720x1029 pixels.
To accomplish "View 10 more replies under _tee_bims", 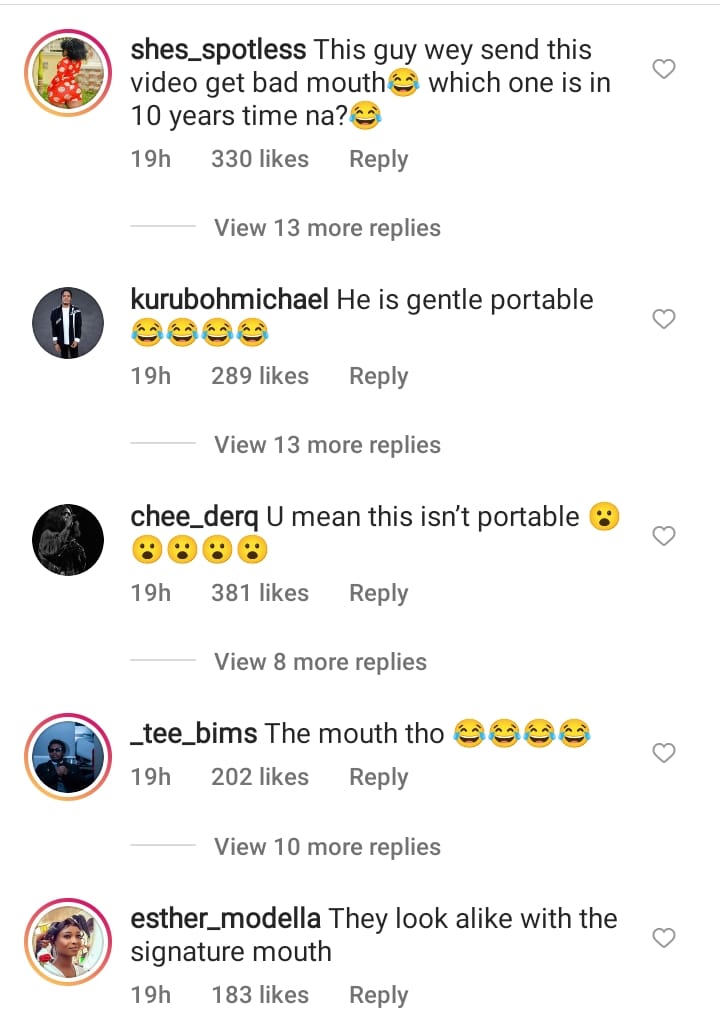I will pos(327,847).
